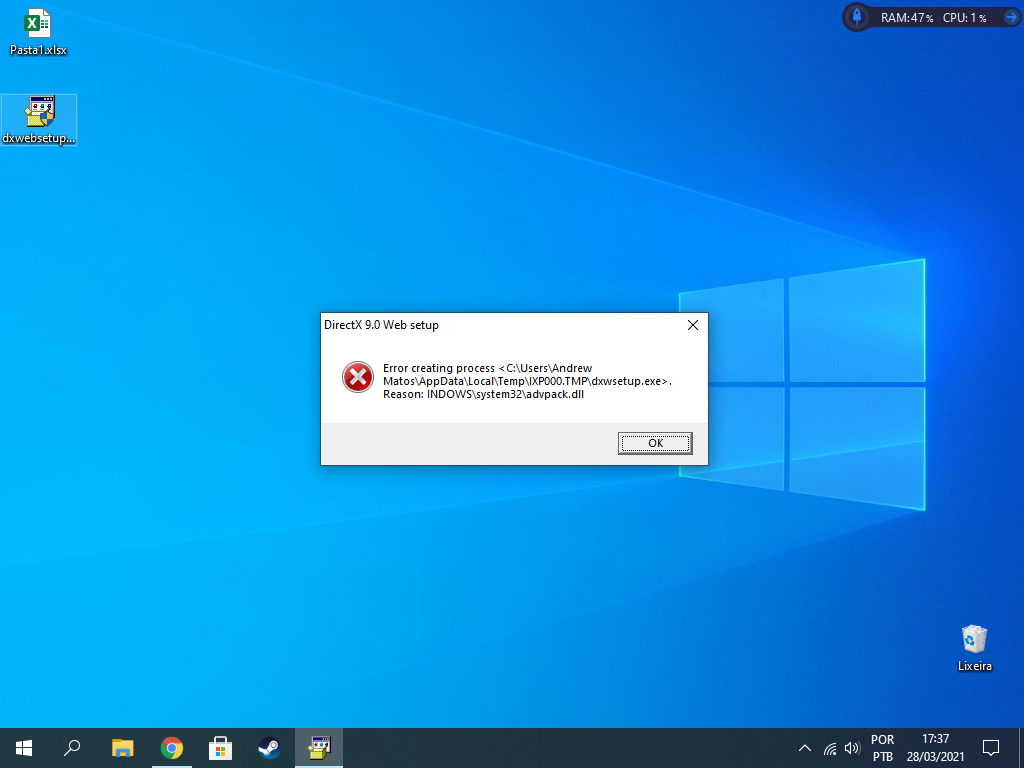The width and height of the screenshot is (1024, 768).
Task: Switch to the DirectX setup taskbar item
Action: [x=319, y=748]
